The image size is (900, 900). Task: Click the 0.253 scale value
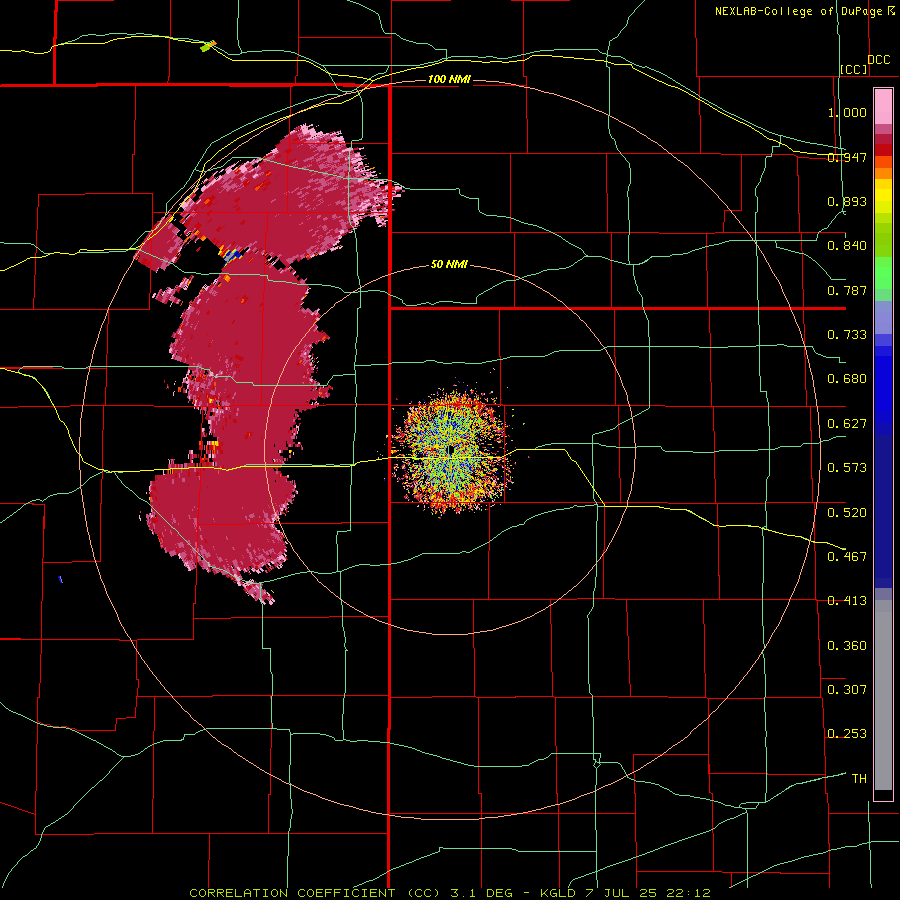(x=847, y=734)
